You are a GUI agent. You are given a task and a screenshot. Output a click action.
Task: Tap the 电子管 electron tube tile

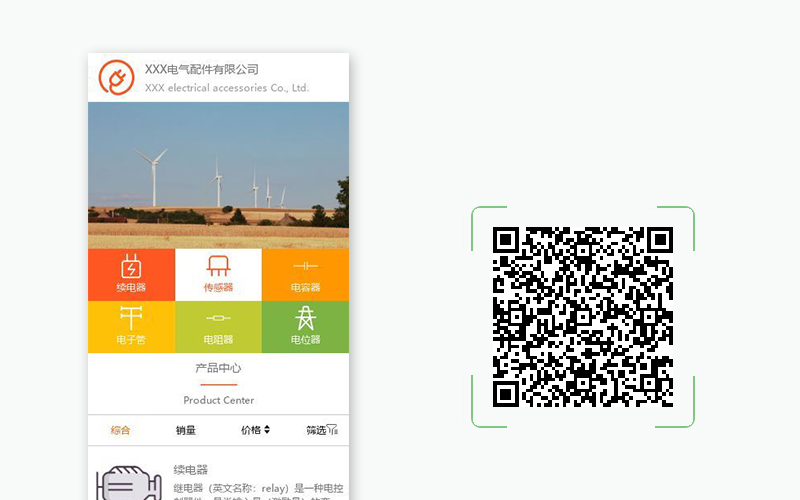pos(131,326)
